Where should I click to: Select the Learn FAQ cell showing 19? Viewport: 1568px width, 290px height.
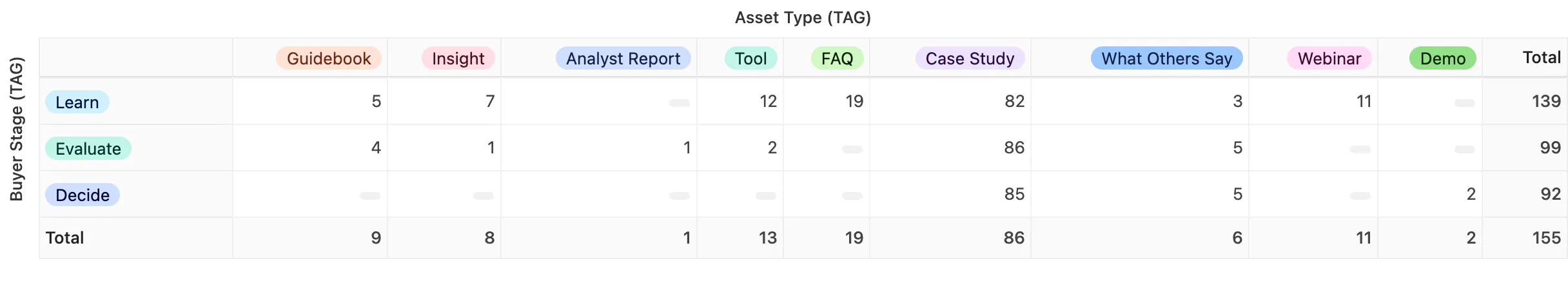click(x=854, y=101)
